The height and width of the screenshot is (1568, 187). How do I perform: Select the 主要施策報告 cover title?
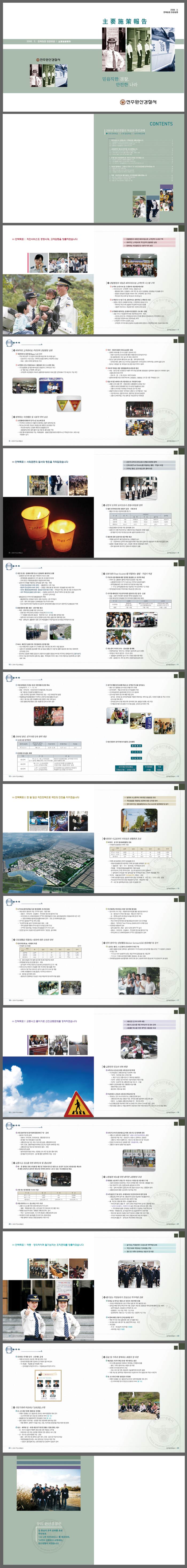124,21
